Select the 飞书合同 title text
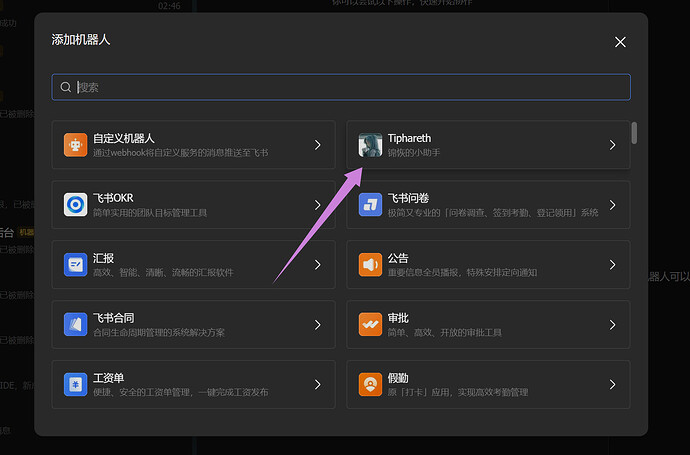The height and width of the screenshot is (455, 690). [114, 318]
